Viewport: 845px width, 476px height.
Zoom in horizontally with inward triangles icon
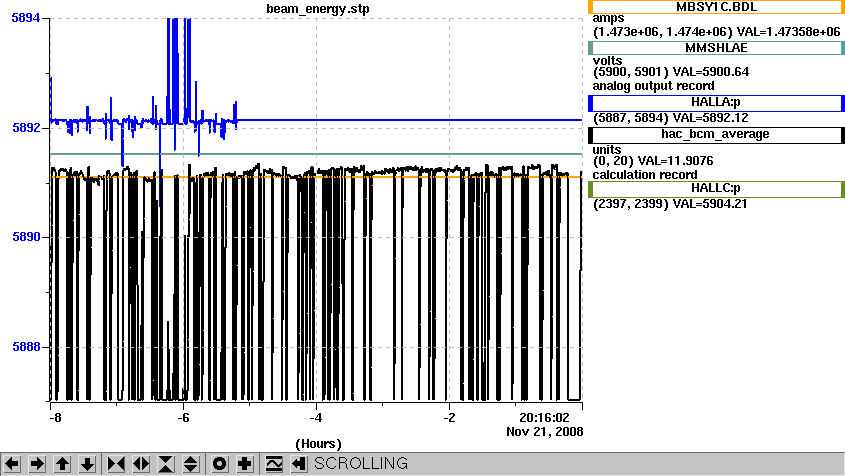point(116,464)
